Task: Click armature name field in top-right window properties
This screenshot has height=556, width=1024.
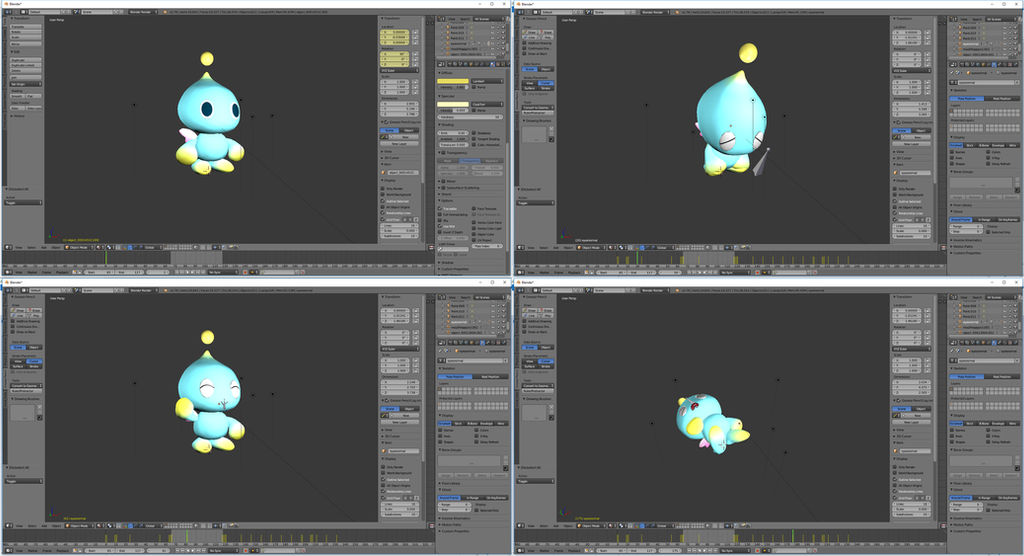Action: coord(986,82)
